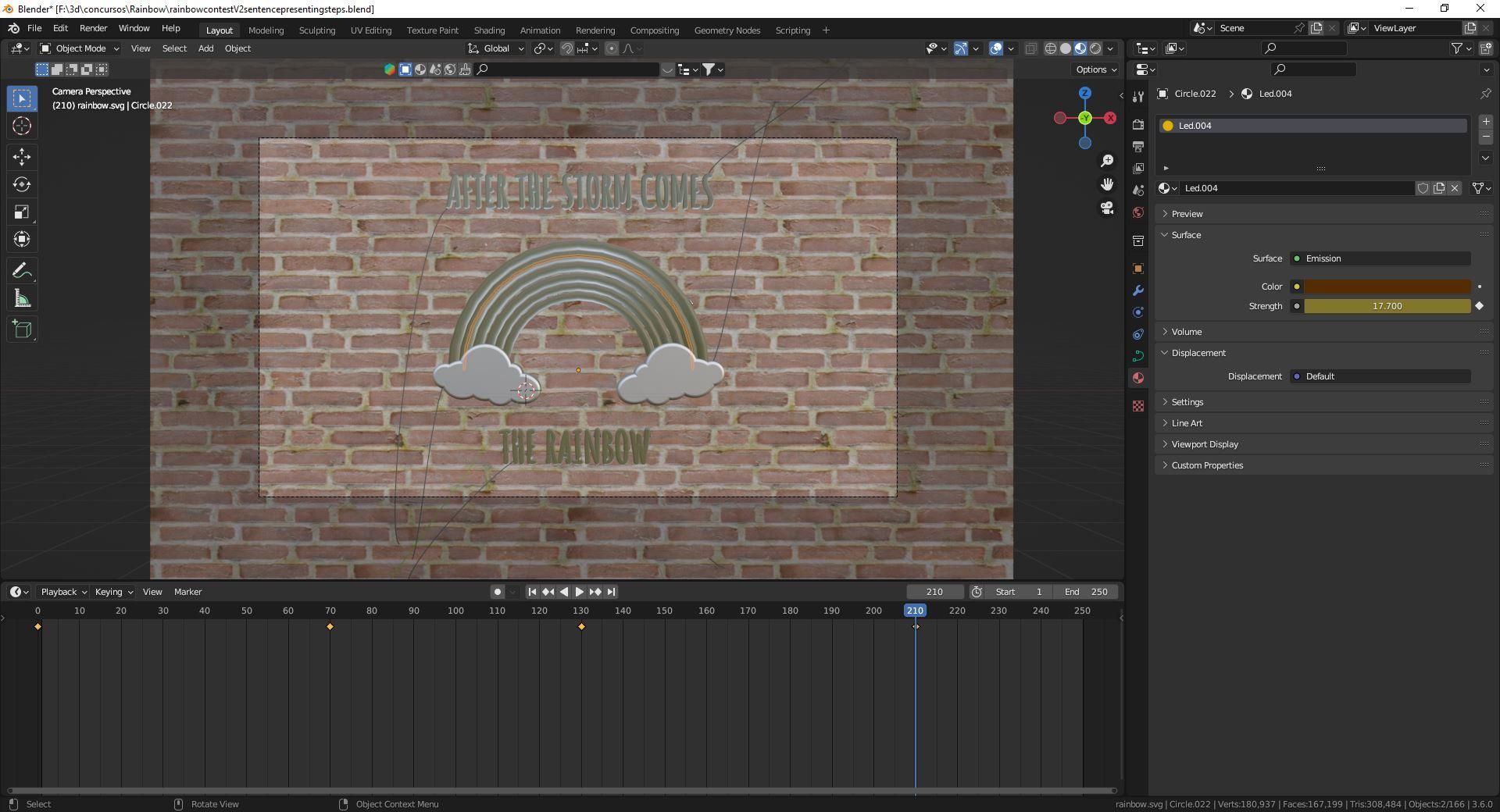This screenshot has width=1500, height=812.
Task: Select the Move tool in toolbar
Action: 22,157
